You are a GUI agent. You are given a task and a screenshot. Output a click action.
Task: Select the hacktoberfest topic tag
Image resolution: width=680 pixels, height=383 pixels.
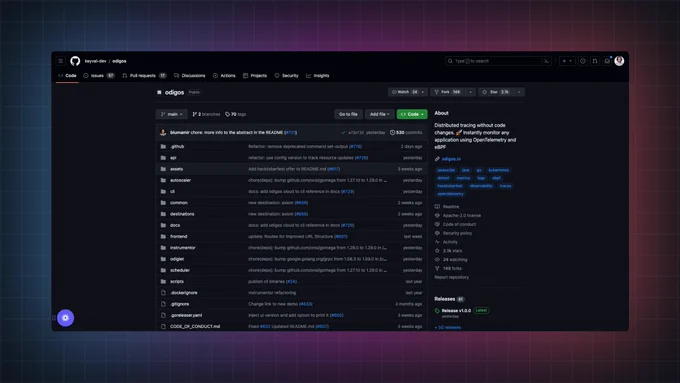[x=450, y=186]
